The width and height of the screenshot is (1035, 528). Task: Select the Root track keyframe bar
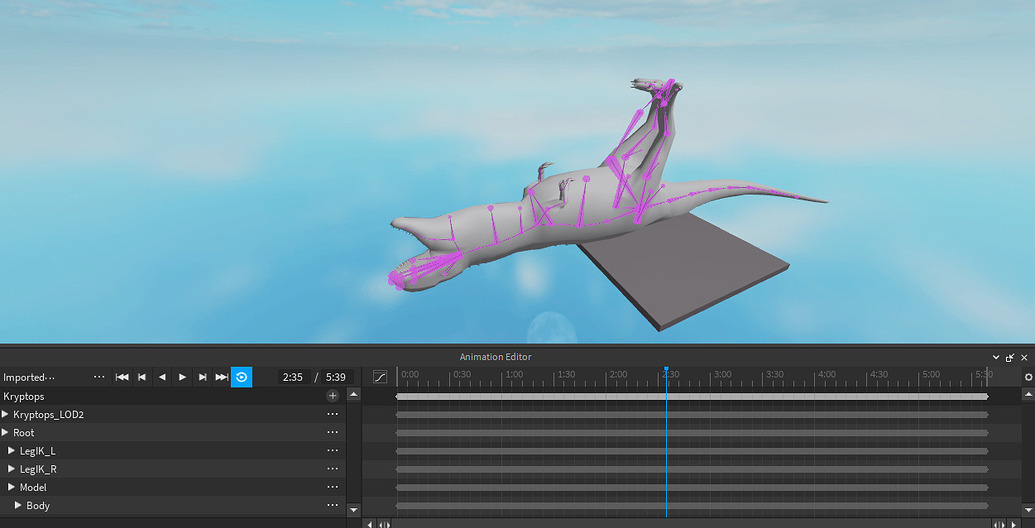point(692,433)
